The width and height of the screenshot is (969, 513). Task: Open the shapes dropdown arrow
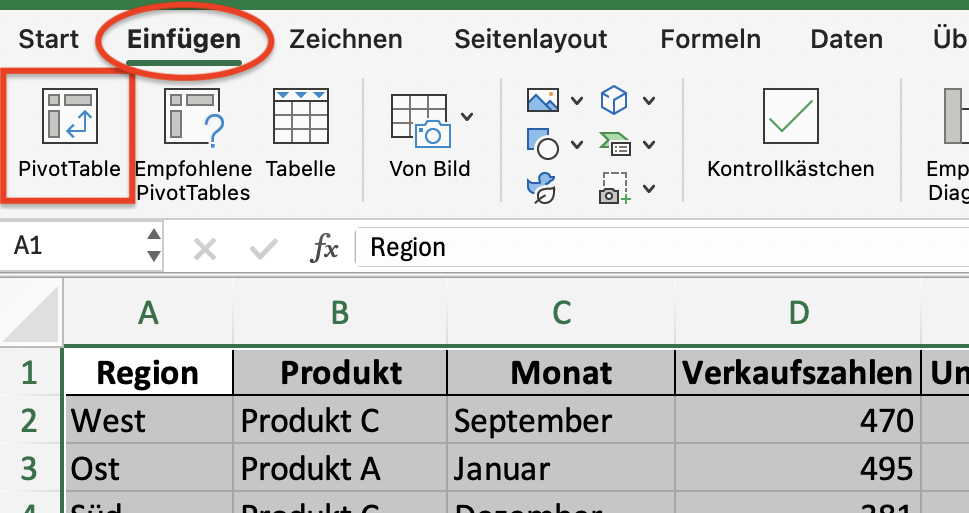(x=577, y=145)
